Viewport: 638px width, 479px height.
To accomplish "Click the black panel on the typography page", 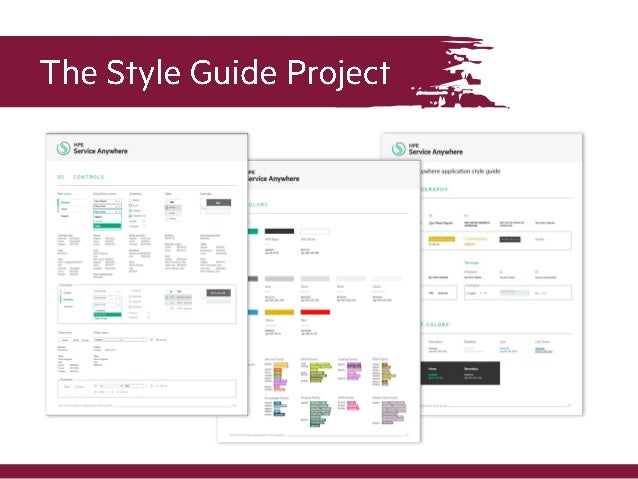I will coord(460,373).
